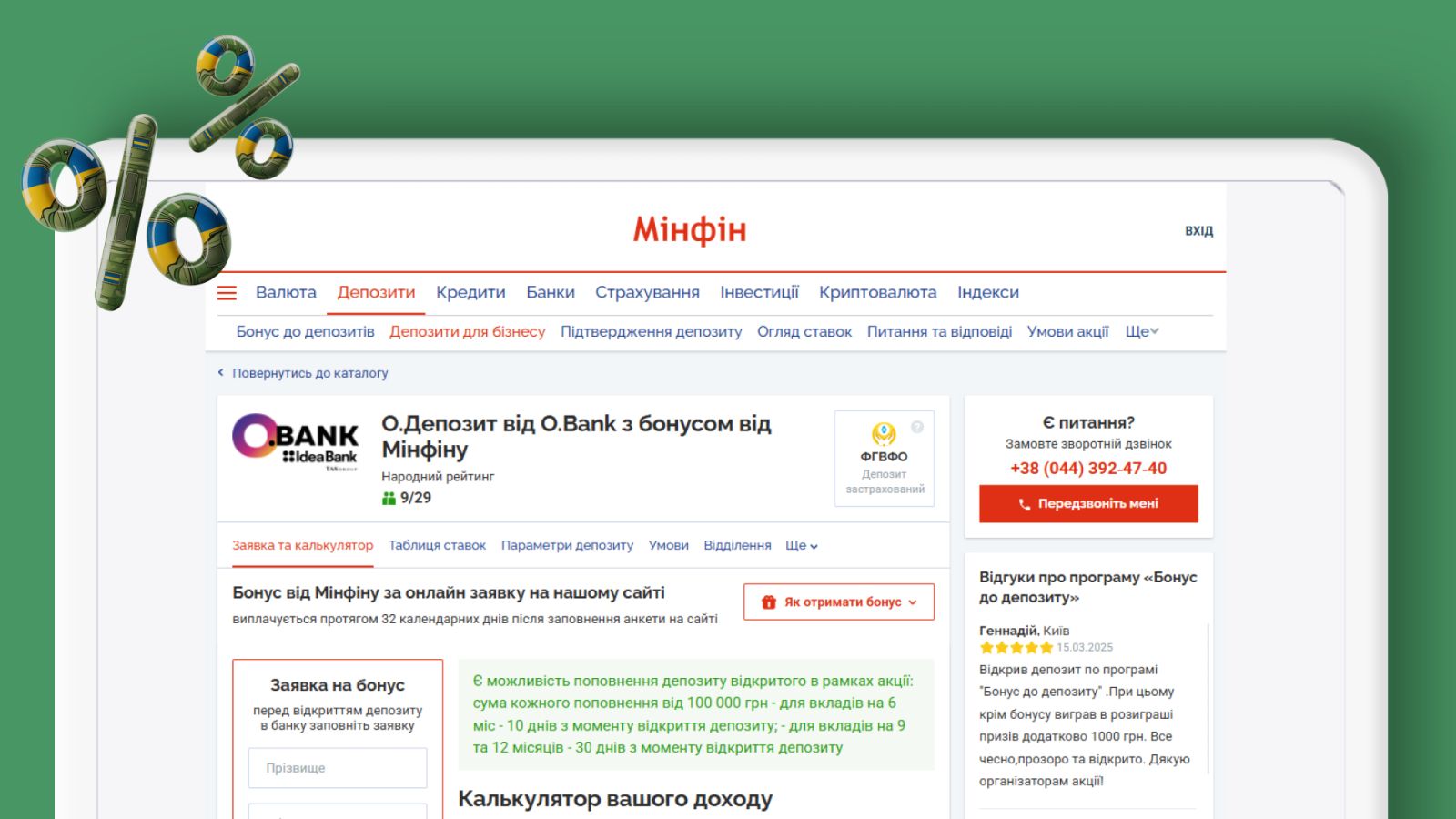Switch to Параметри депозиту tab
1456x819 pixels.
coord(567,545)
